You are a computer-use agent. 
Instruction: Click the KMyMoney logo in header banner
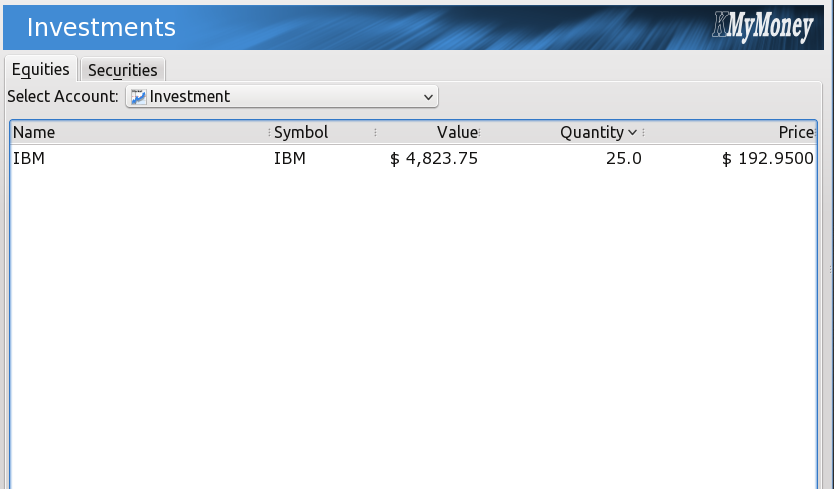(763, 27)
